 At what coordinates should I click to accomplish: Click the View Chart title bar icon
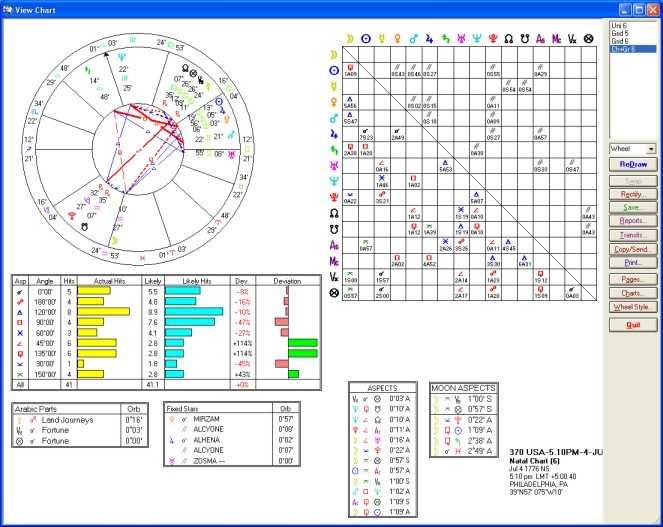point(7,10)
